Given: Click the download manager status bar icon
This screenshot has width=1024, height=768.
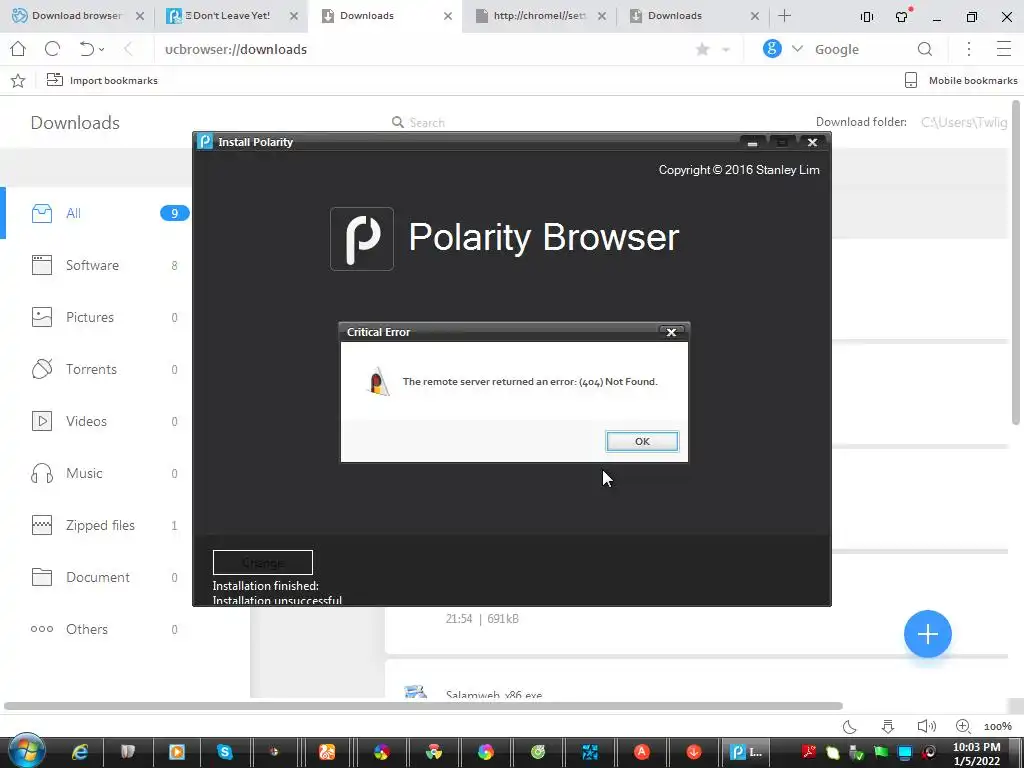Looking at the screenshot, I should (x=888, y=726).
